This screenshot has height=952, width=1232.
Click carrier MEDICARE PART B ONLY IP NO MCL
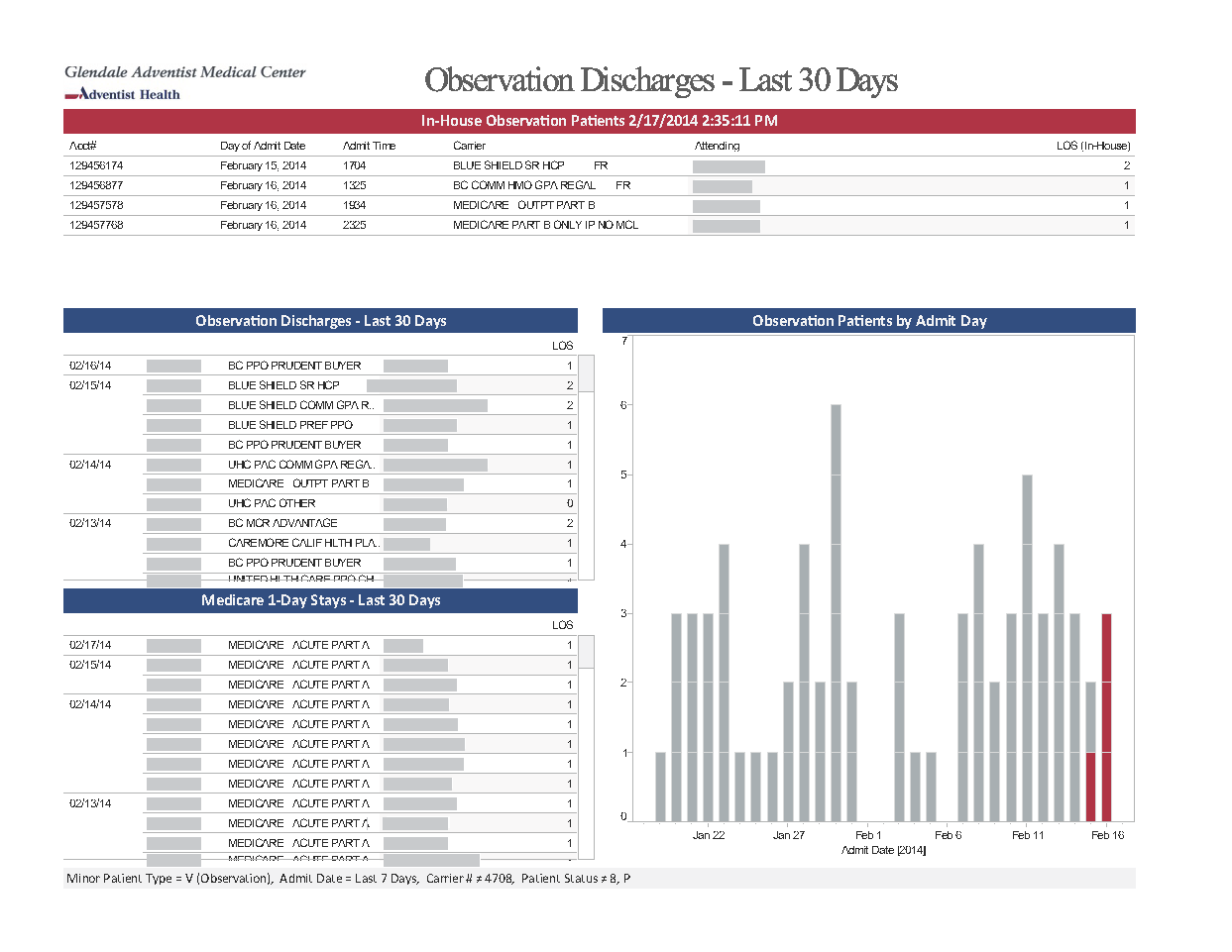546,225
